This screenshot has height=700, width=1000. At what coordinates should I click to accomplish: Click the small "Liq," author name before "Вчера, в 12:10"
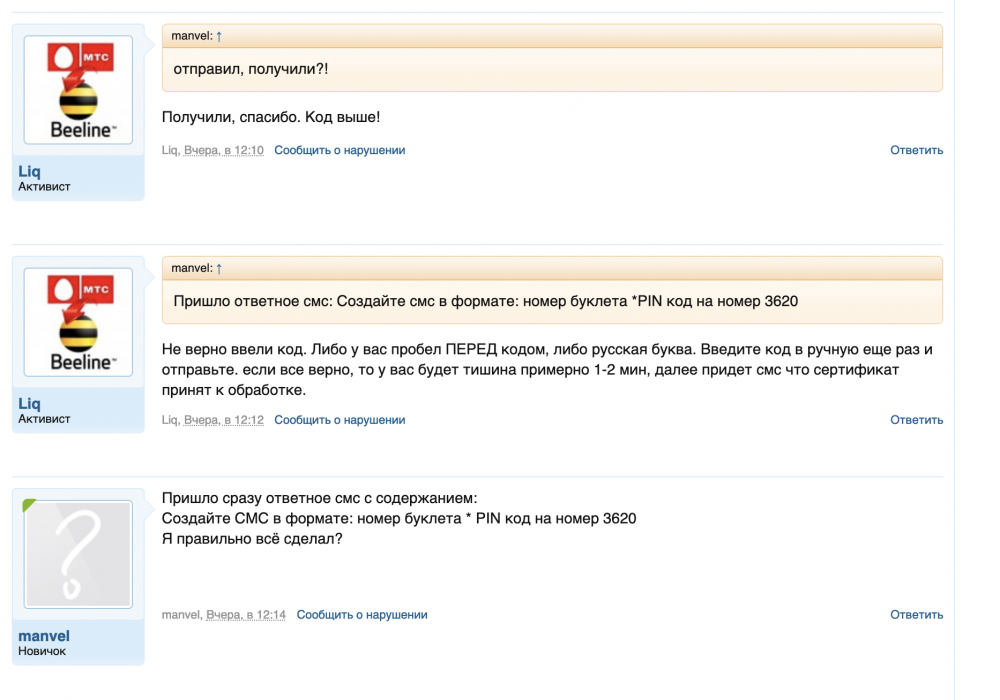(x=170, y=150)
